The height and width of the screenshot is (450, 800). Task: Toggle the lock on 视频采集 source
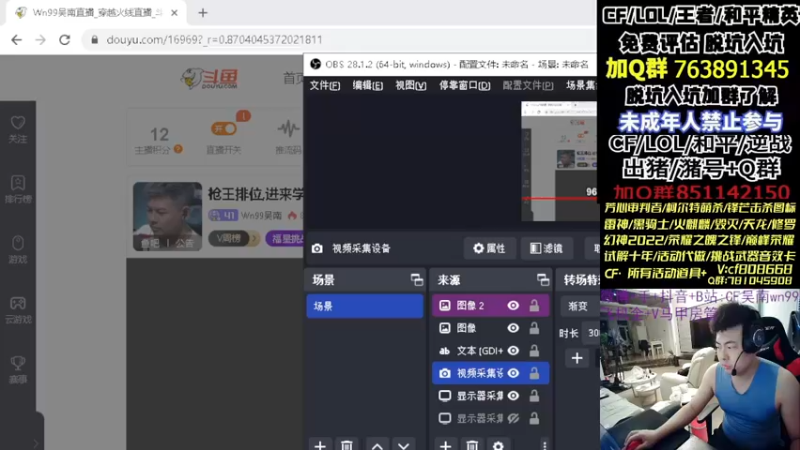point(534,373)
